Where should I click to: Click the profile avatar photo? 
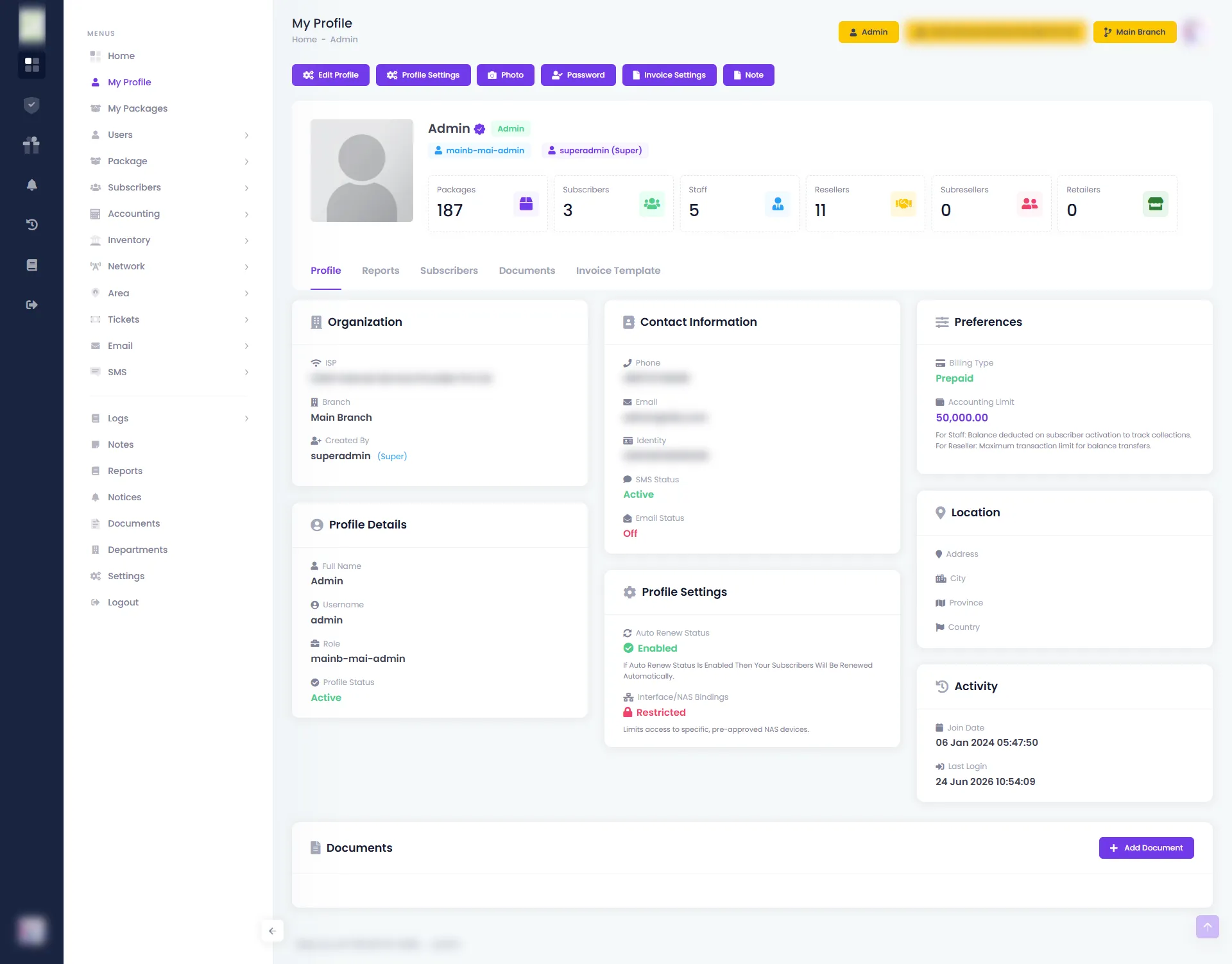coord(362,171)
